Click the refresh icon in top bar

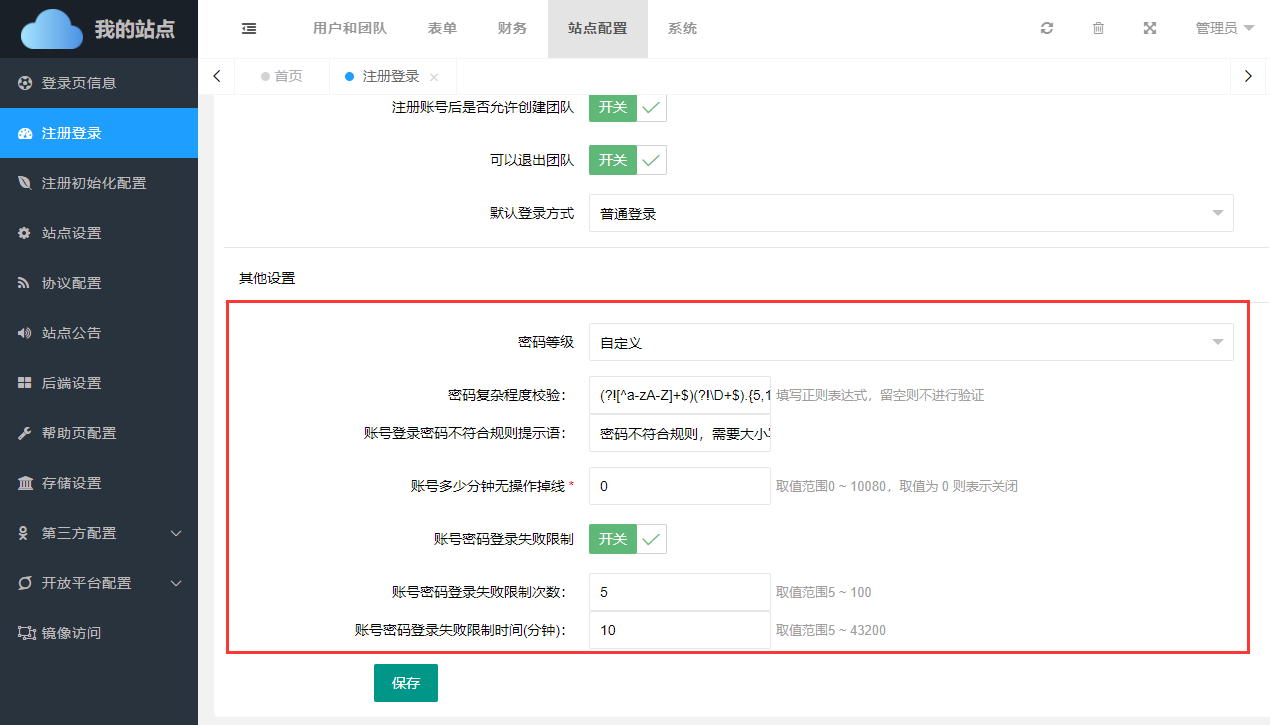pyautogui.click(x=1047, y=29)
